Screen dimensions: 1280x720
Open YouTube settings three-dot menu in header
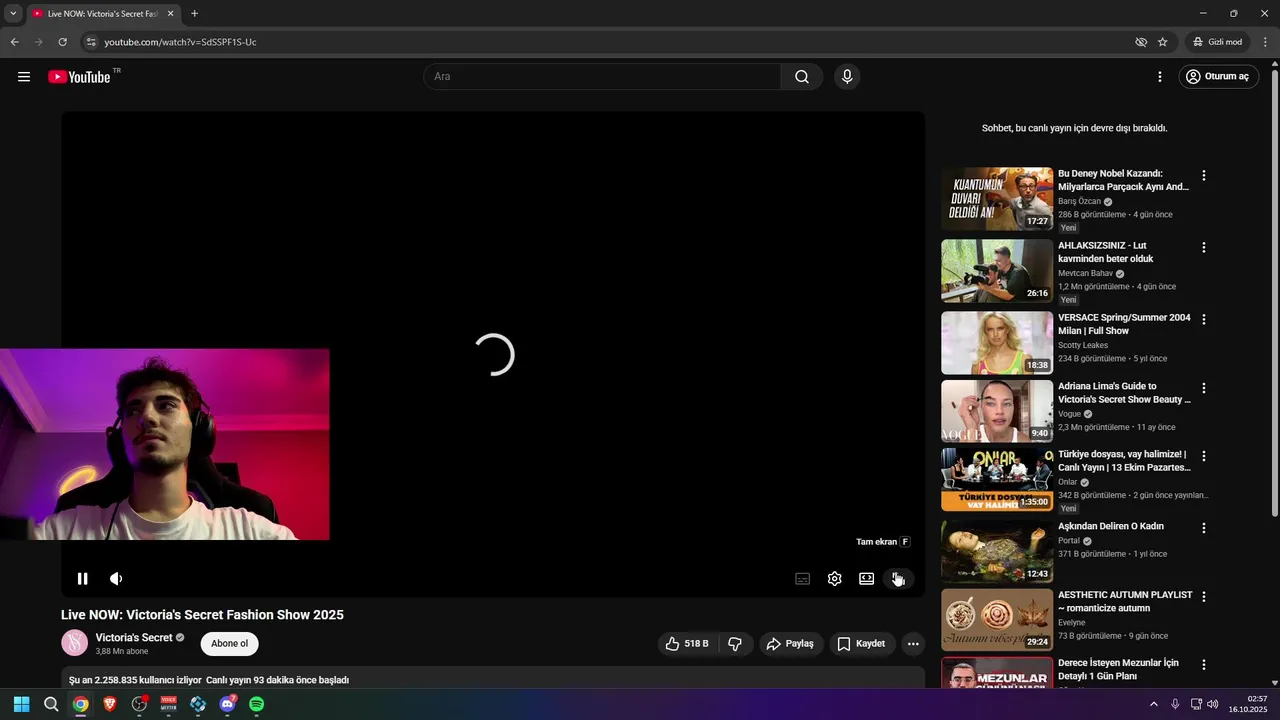point(1160,77)
